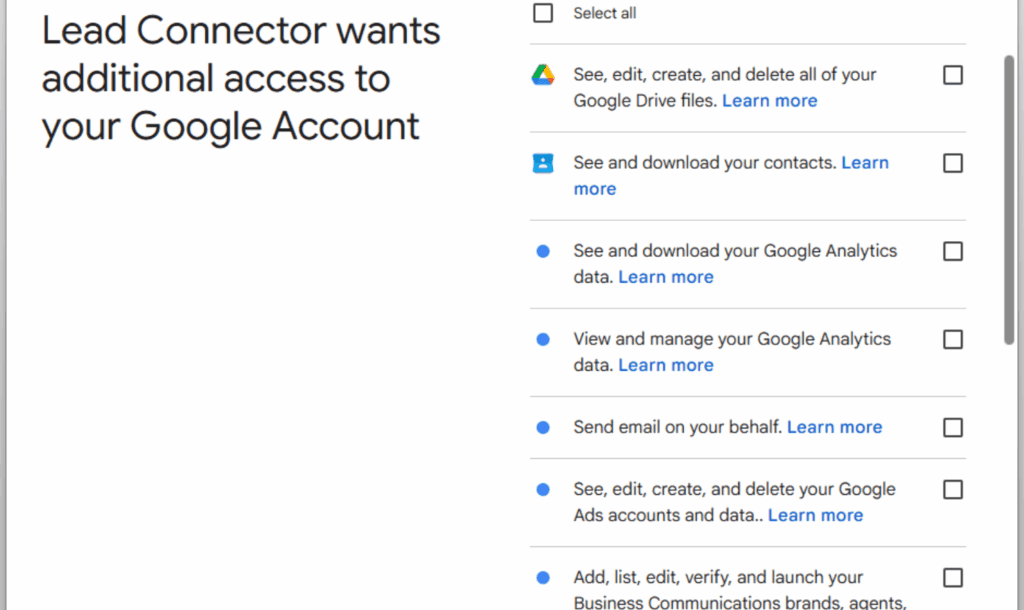Click the Google Drive icon
Viewport: 1024px width, 610px height.
click(x=543, y=75)
